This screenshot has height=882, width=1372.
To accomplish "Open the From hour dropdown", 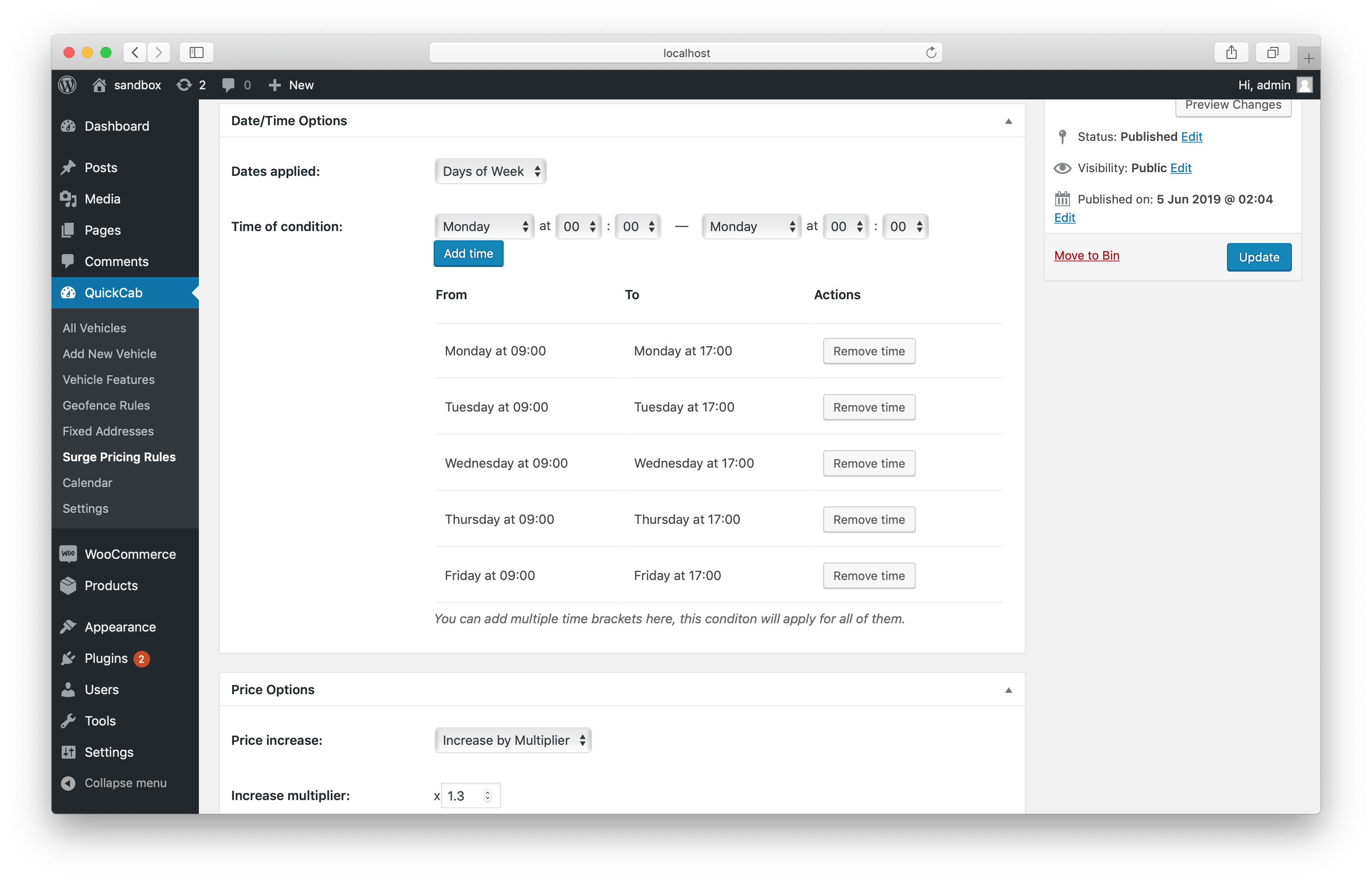I will 579,226.
